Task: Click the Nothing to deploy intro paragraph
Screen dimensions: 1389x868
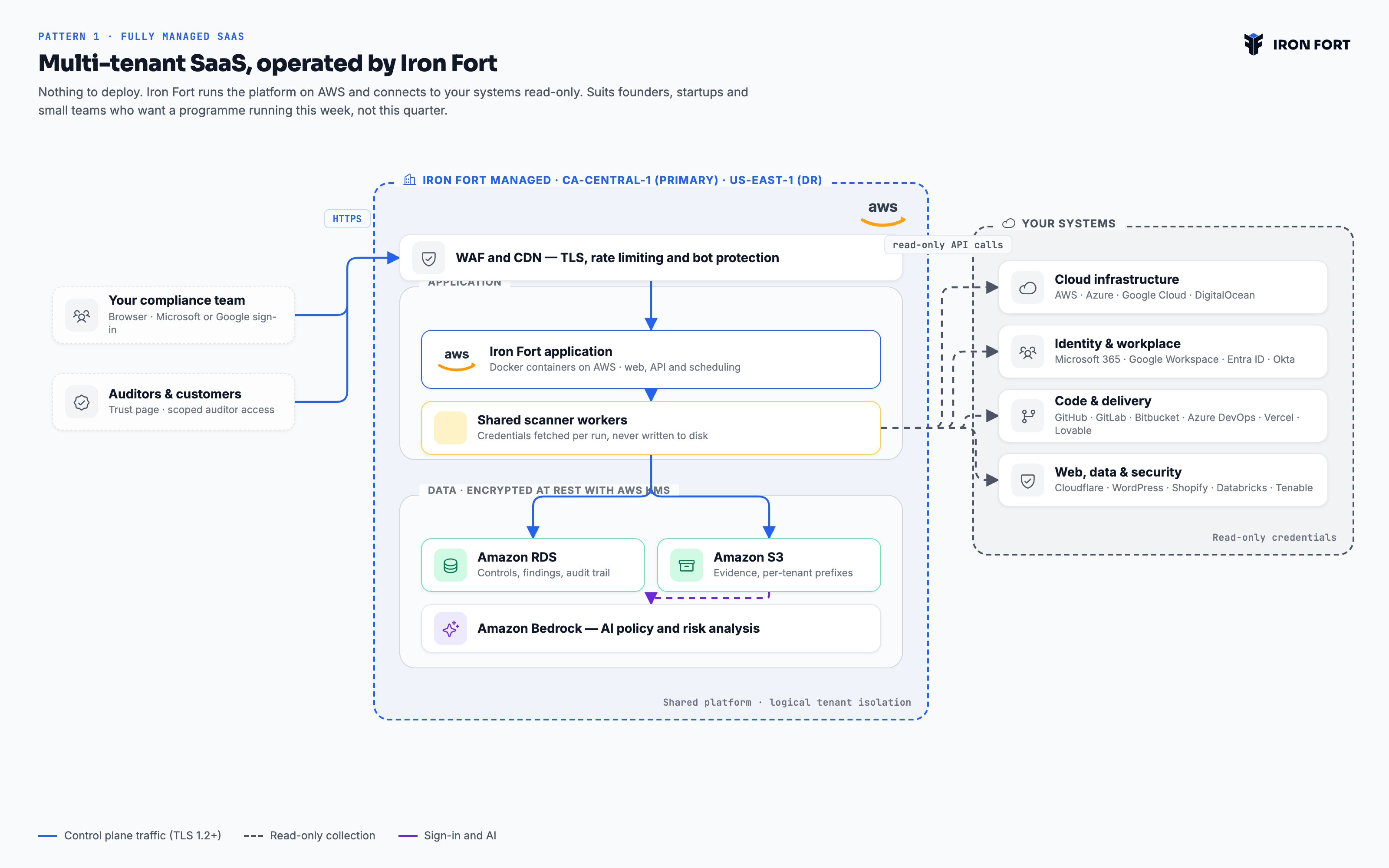Action: tap(393, 101)
